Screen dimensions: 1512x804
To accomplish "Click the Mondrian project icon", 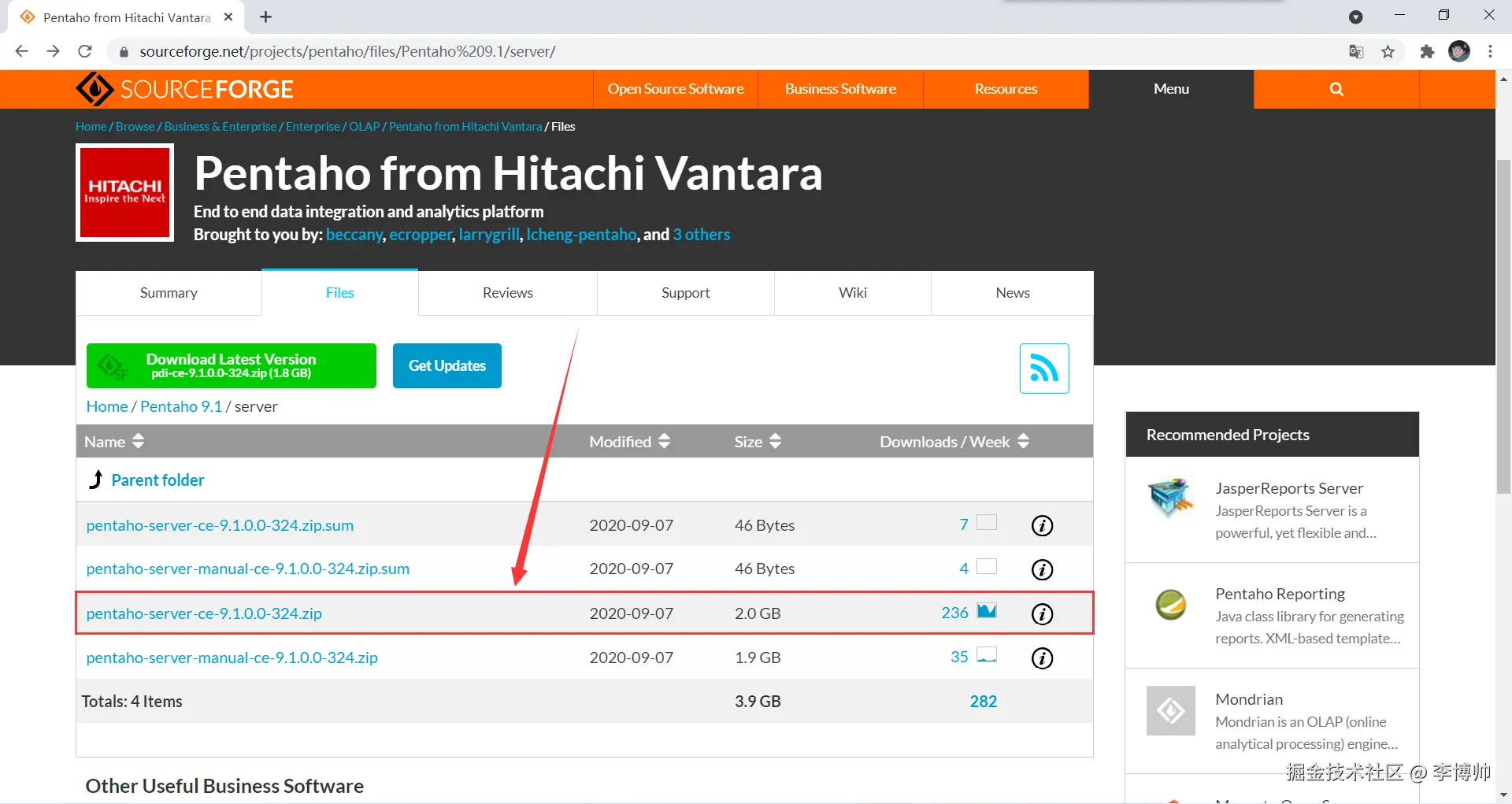I will coord(1171,710).
